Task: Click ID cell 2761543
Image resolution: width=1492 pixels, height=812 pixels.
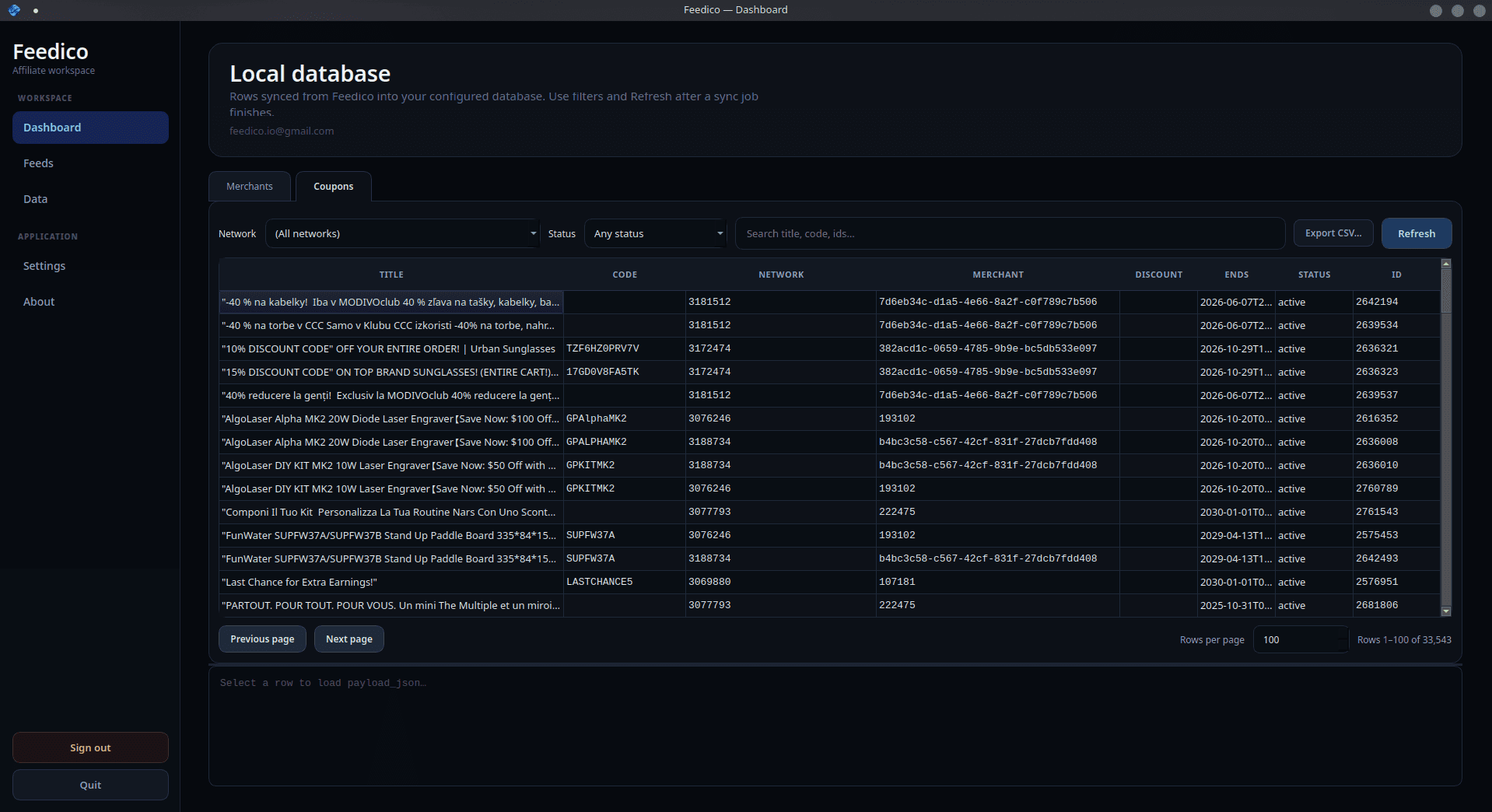Action: pos(1396,512)
